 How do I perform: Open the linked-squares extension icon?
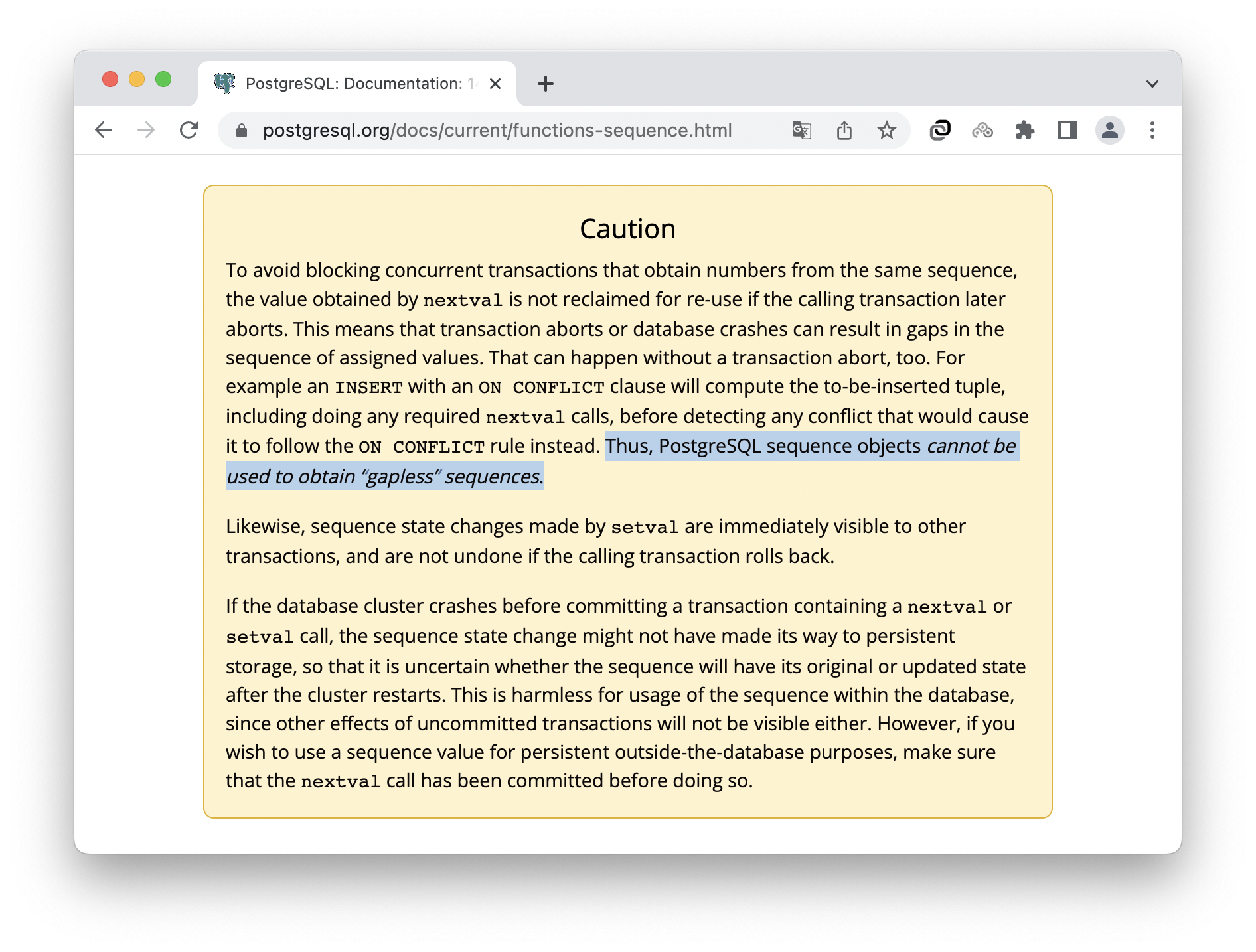tap(940, 130)
